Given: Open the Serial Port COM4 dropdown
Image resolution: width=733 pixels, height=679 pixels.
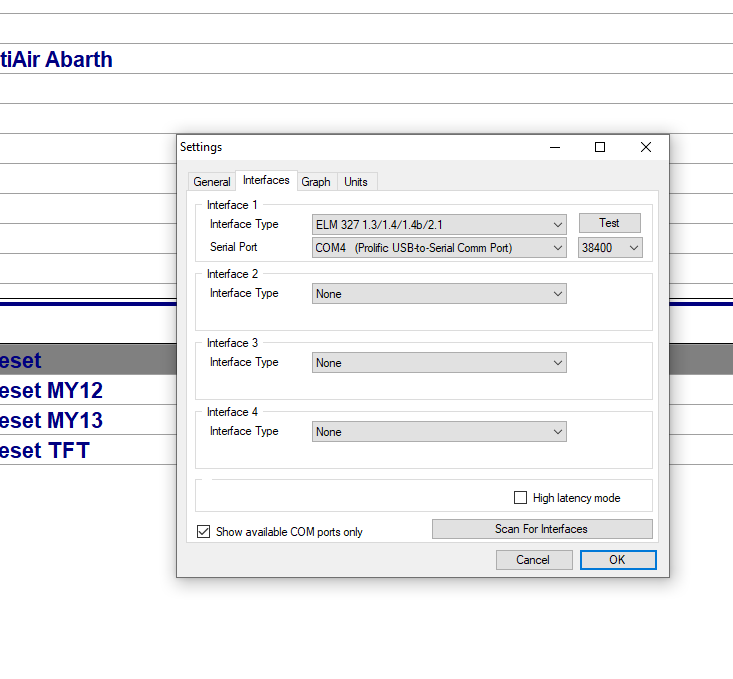Looking at the screenshot, I should (x=440, y=248).
